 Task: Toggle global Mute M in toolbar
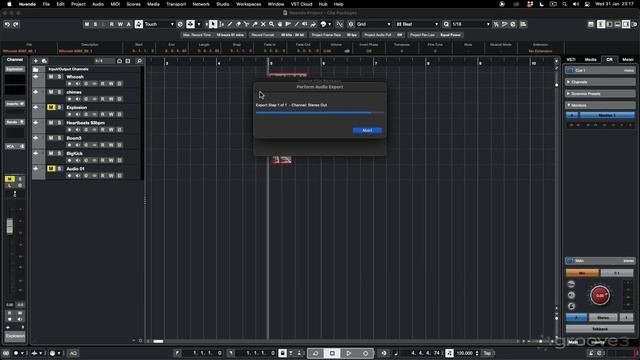[87, 24]
